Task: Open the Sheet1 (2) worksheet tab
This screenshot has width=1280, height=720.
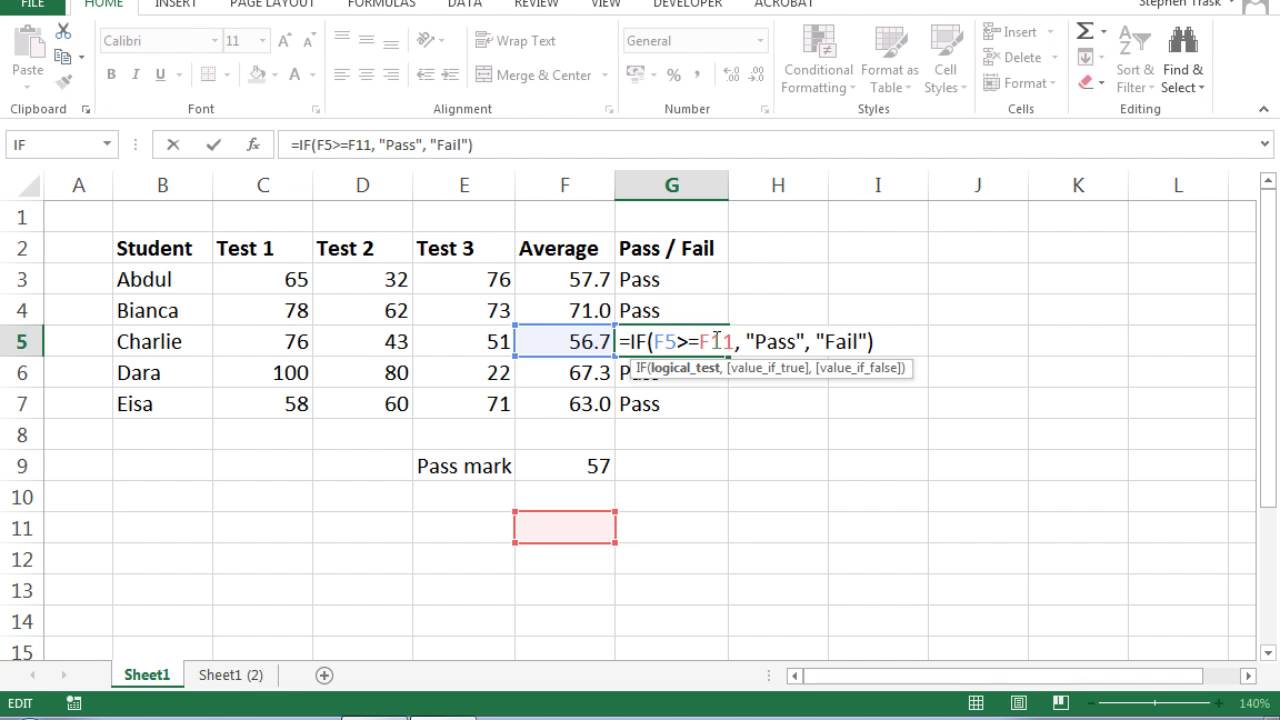Action: (x=231, y=675)
